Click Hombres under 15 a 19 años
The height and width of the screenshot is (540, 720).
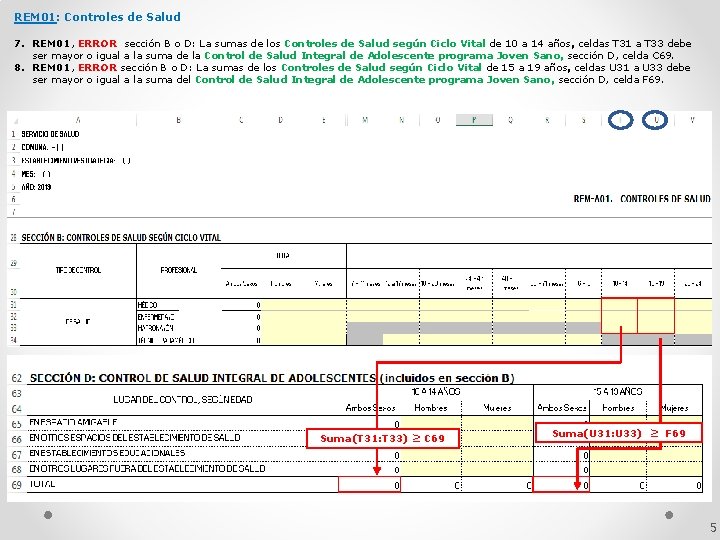pyautogui.click(x=618, y=408)
